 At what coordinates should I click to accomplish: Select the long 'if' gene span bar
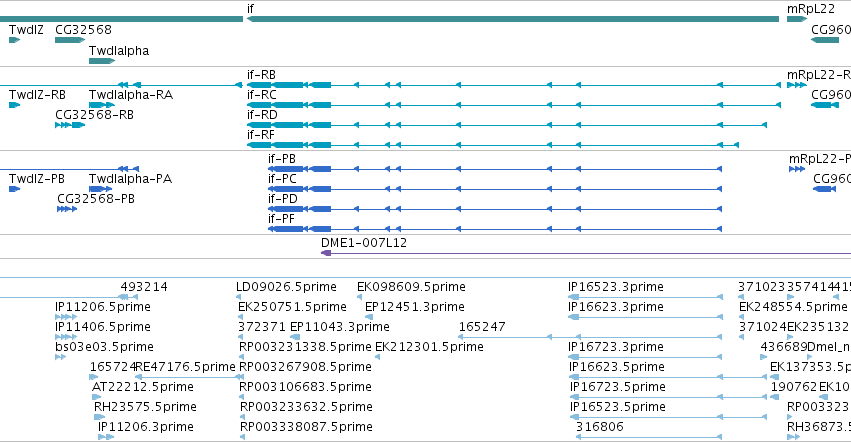(513, 19)
